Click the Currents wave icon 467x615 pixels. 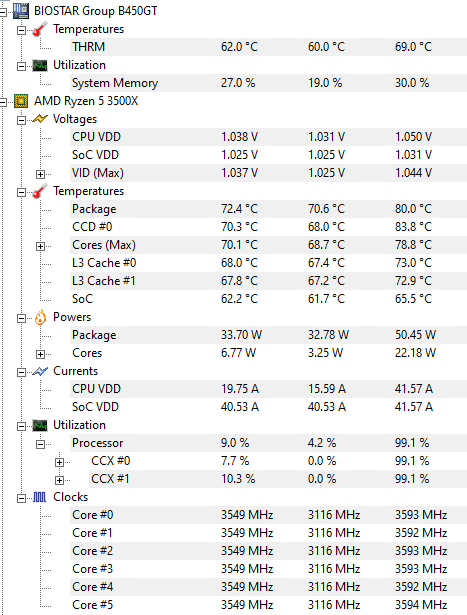point(40,371)
